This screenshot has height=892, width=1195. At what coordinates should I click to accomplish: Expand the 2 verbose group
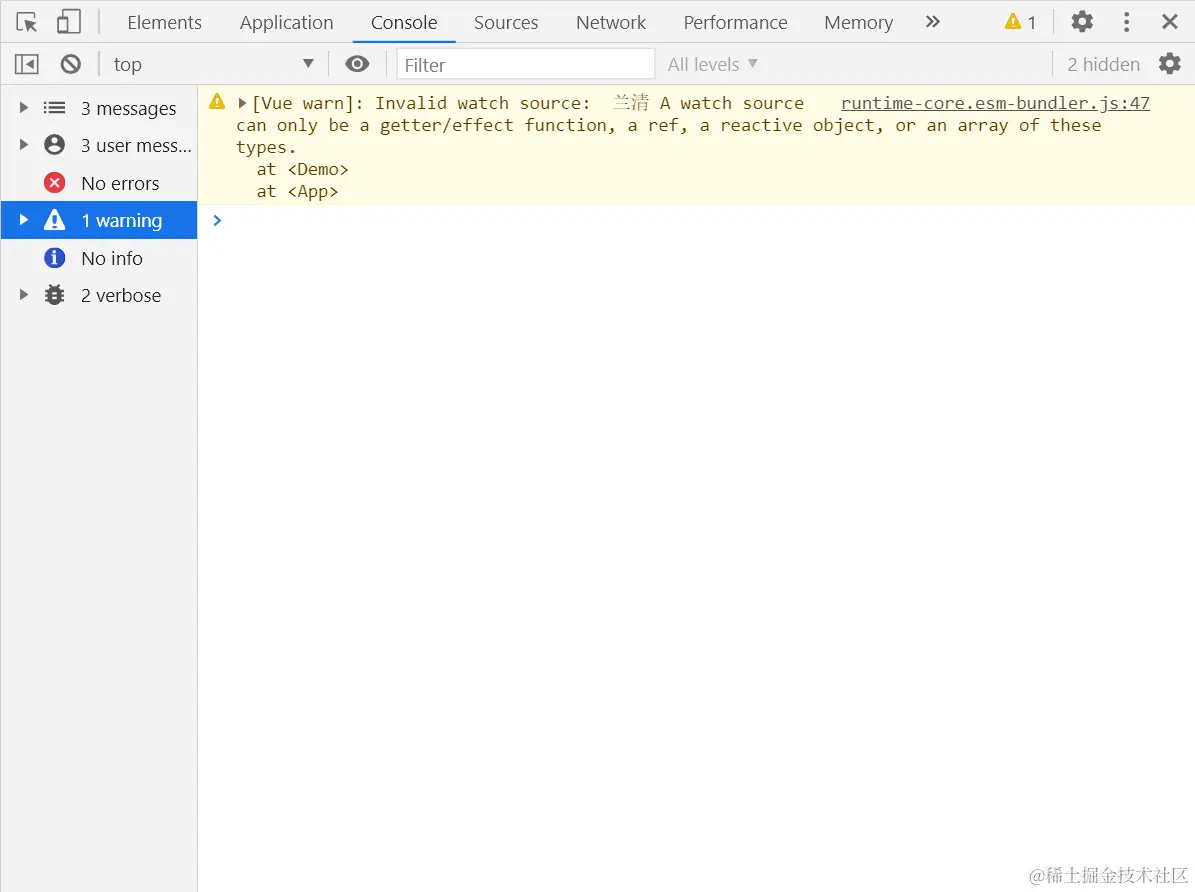click(24, 295)
